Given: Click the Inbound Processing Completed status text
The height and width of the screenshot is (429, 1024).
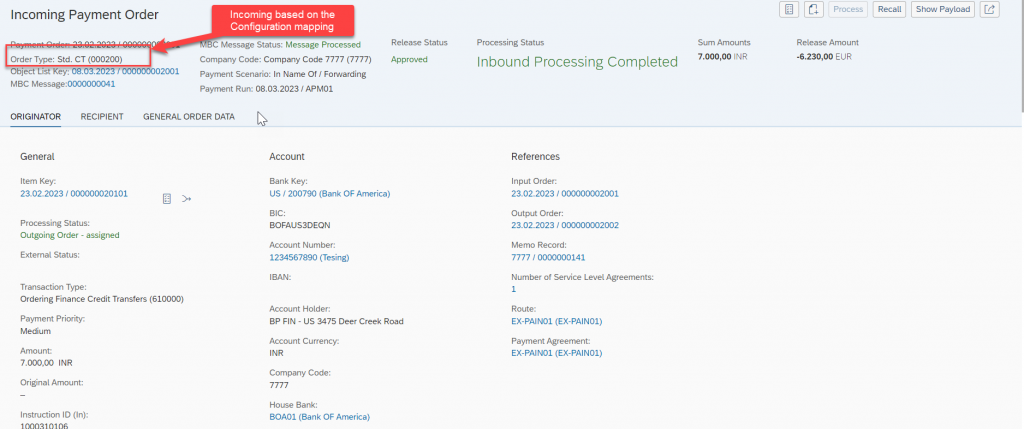Looking at the screenshot, I should tap(577, 62).
